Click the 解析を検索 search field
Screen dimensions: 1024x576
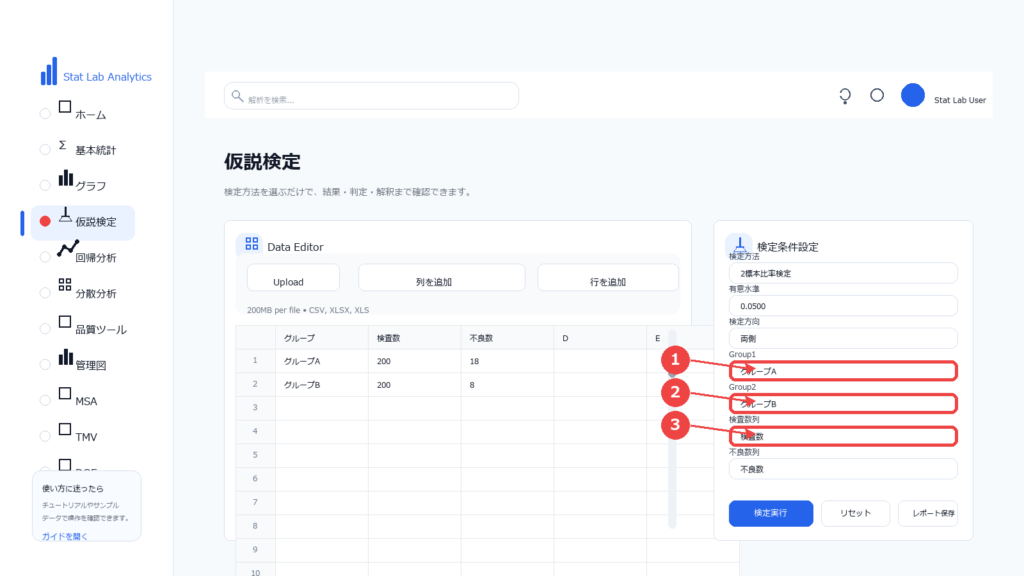point(371,96)
